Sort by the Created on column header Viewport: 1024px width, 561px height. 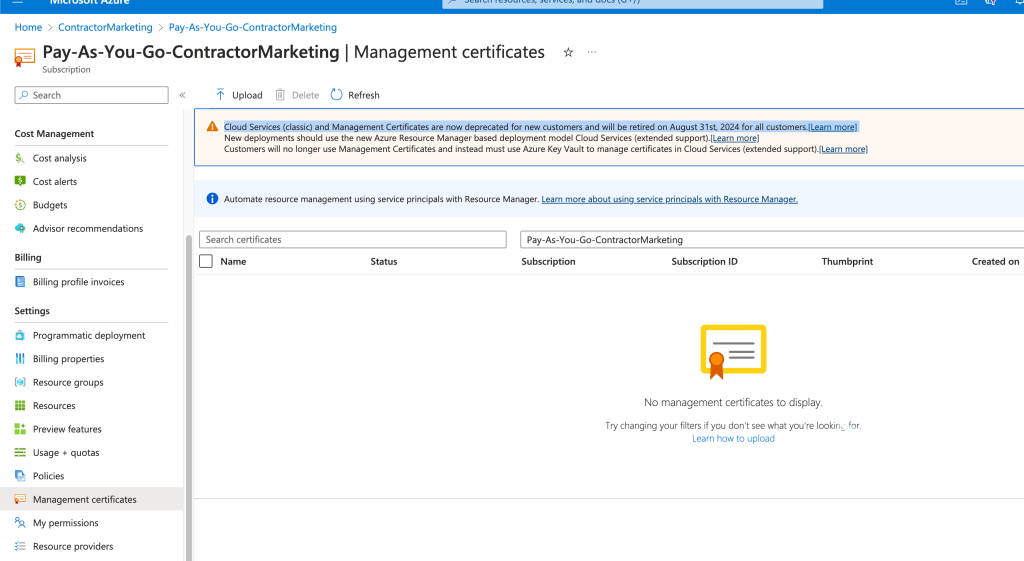coord(995,261)
